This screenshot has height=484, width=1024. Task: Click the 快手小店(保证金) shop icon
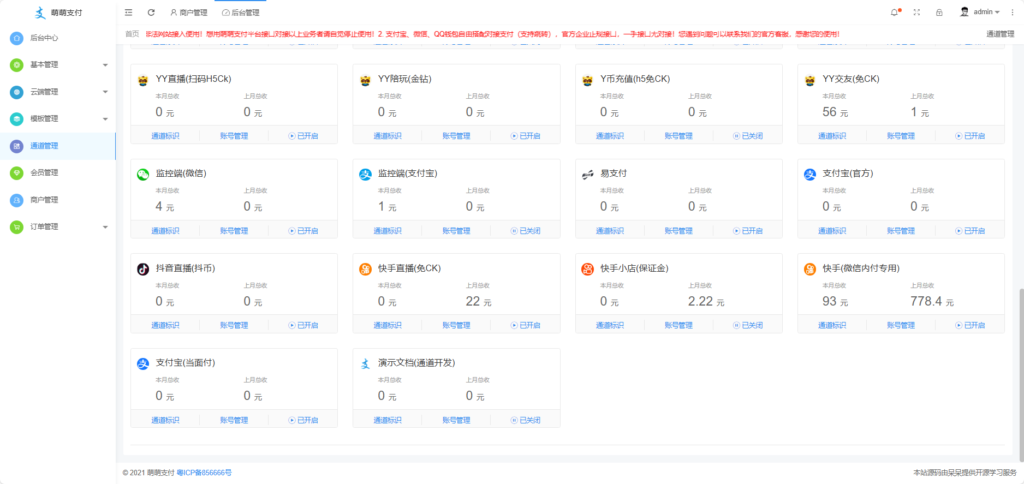tap(588, 269)
